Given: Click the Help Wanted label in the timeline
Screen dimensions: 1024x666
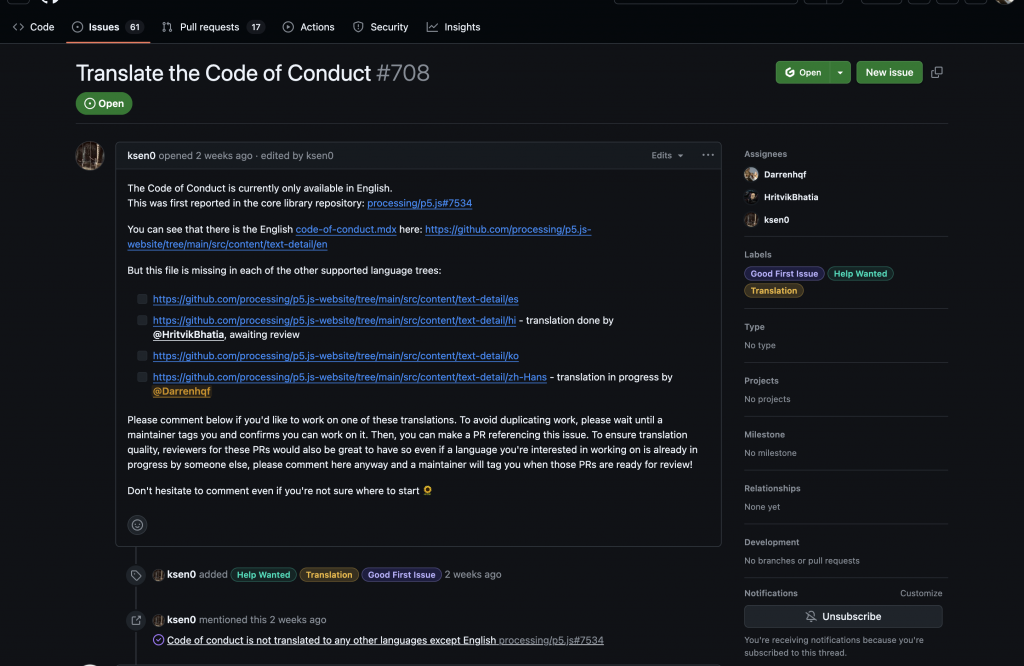Looking at the screenshot, I should [263, 575].
